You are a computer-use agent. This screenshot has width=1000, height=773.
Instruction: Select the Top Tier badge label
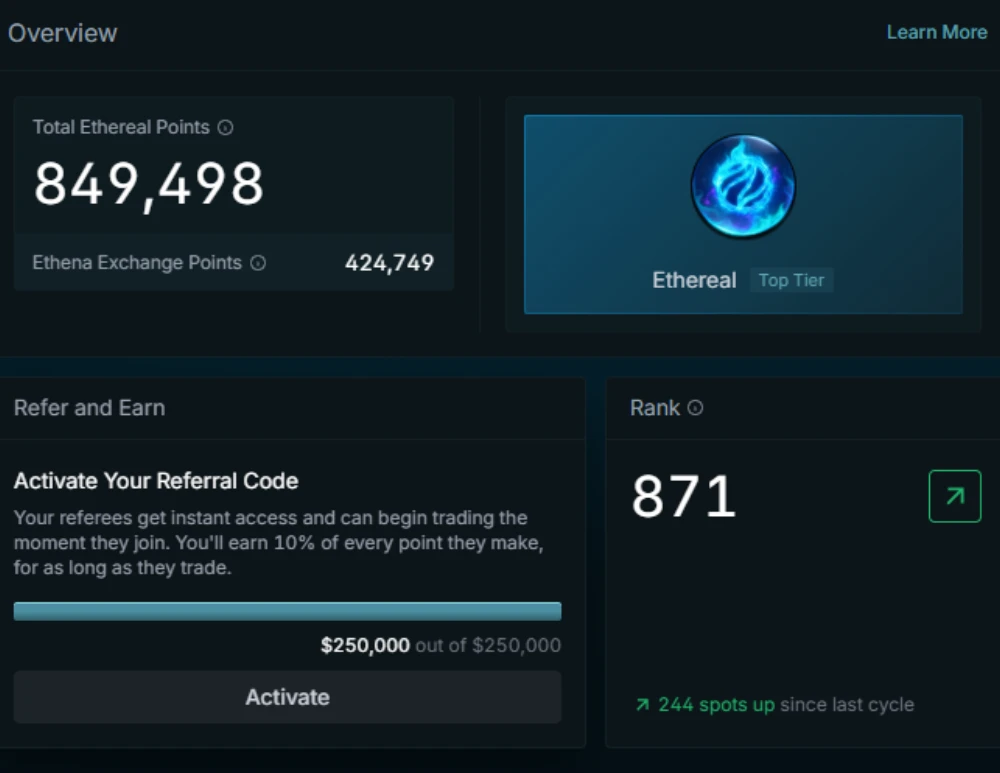coord(791,280)
